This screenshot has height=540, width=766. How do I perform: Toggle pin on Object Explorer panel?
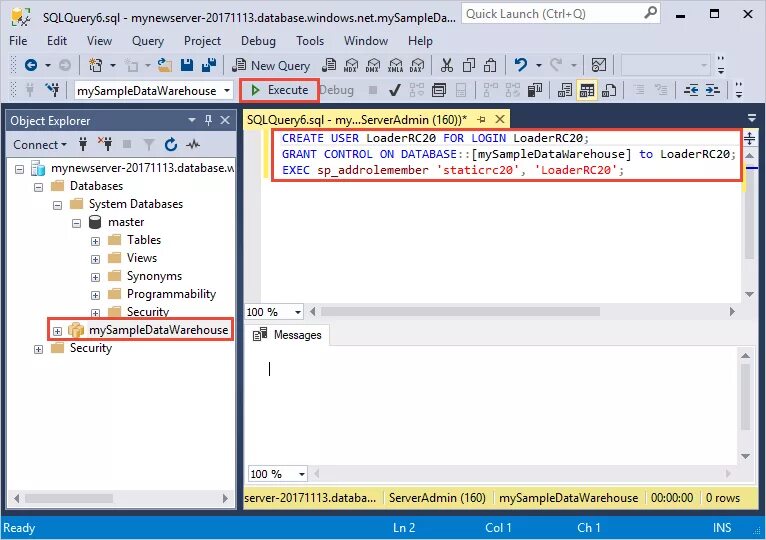[209, 120]
